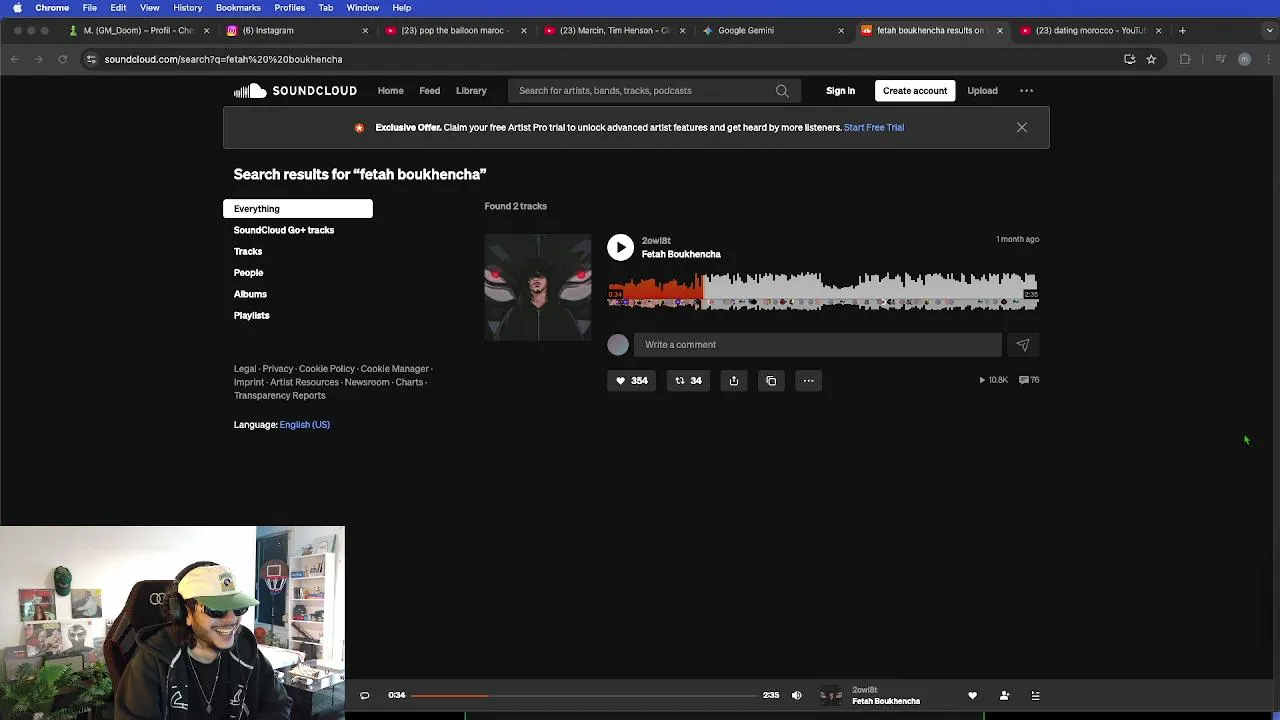Open the Cookie Policy link
This screenshot has width=1280, height=720.
pyautogui.click(x=327, y=369)
